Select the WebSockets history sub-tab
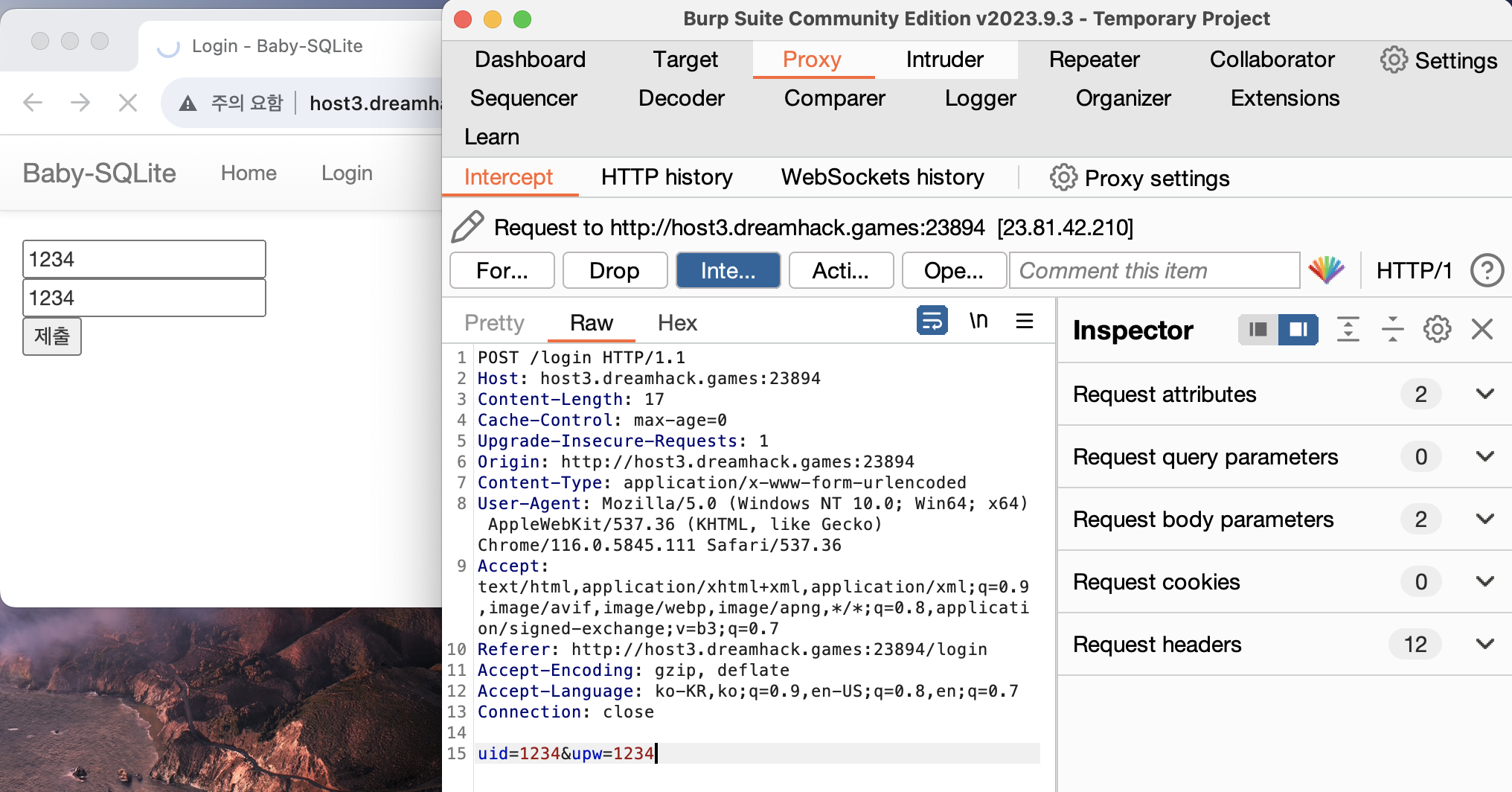Image resolution: width=1512 pixels, height=792 pixels. point(882,177)
